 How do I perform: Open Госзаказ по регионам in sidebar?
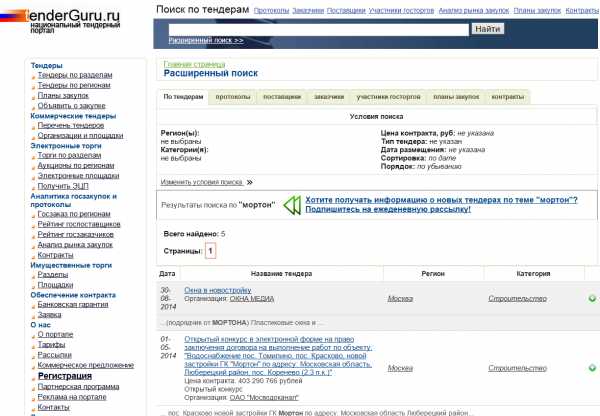[x=74, y=214]
